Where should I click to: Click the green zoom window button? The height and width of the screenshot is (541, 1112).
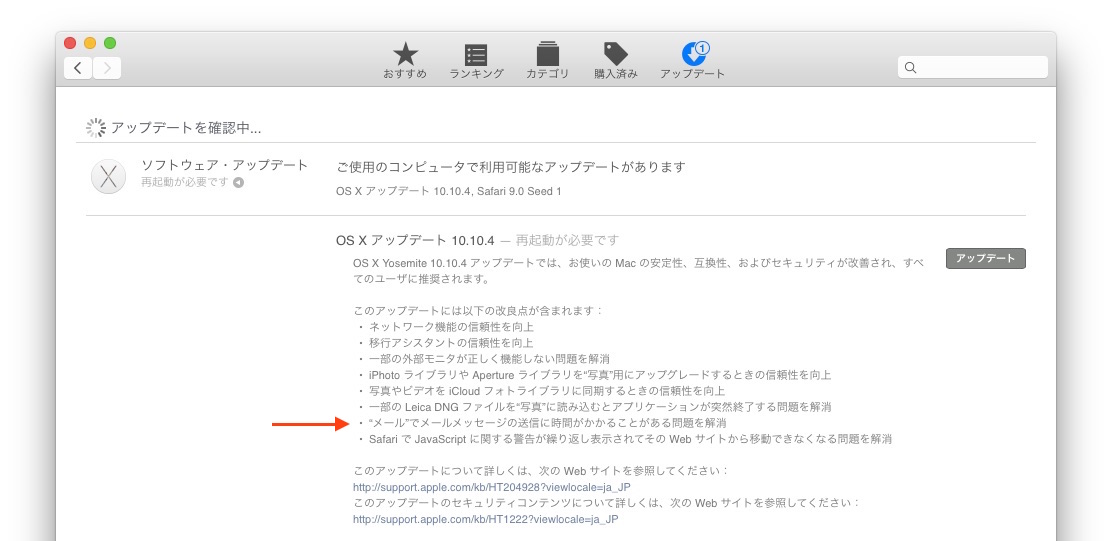tap(110, 43)
